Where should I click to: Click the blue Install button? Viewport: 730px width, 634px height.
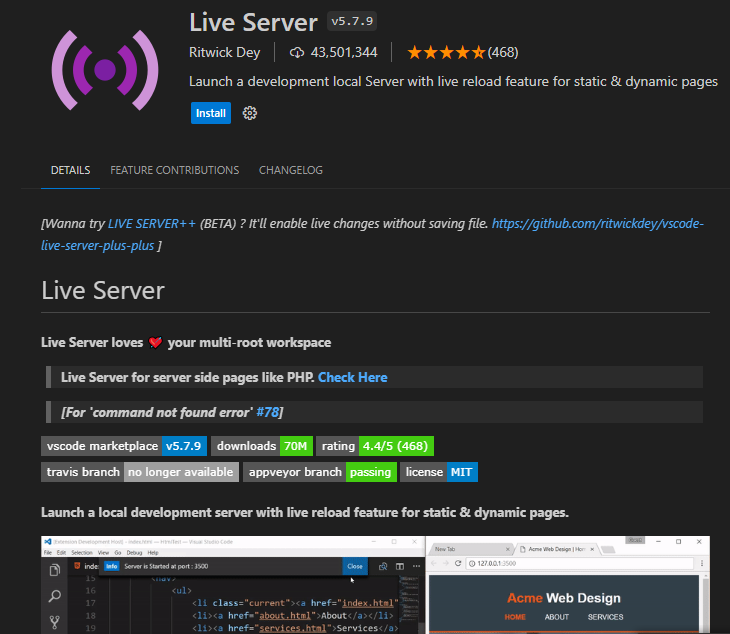pos(210,113)
